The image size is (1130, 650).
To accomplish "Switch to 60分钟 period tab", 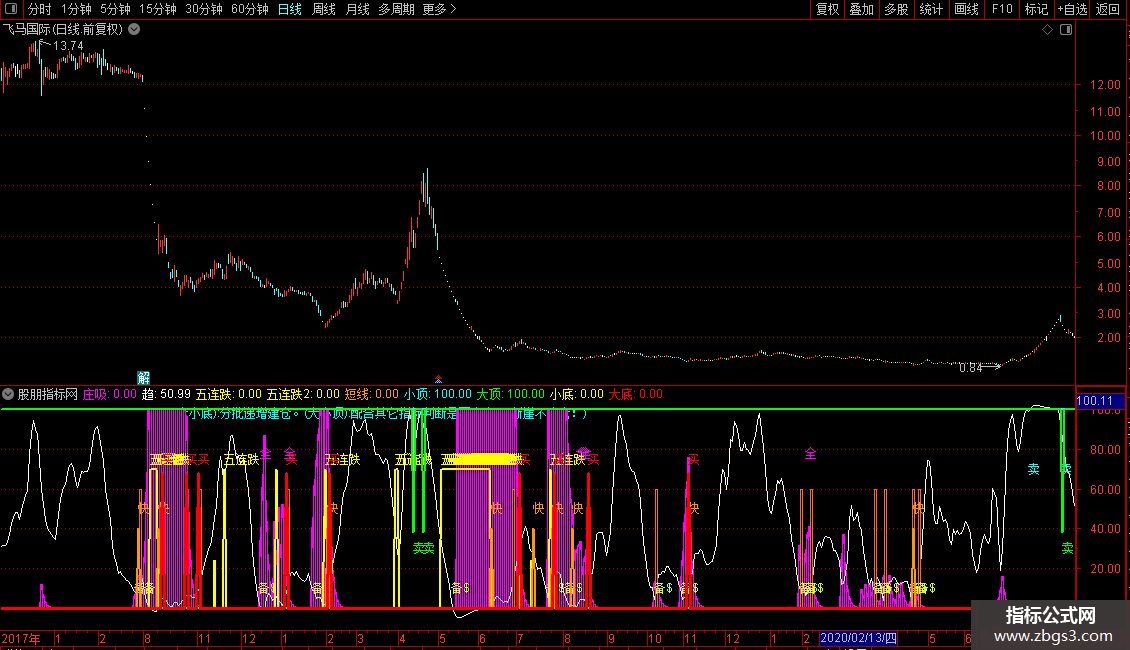I will pyautogui.click(x=250, y=10).
